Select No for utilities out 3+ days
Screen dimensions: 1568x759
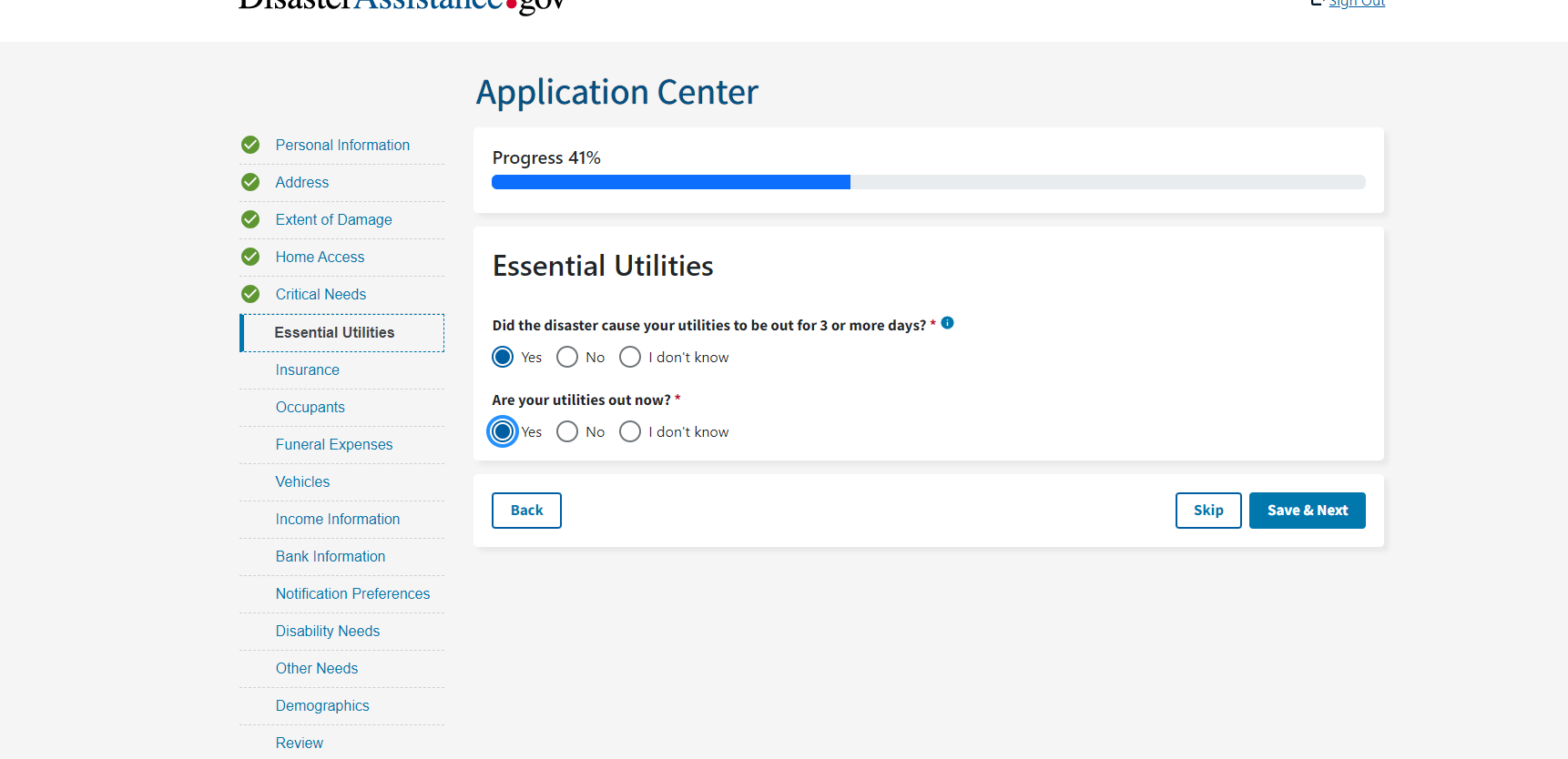[567, 357]
